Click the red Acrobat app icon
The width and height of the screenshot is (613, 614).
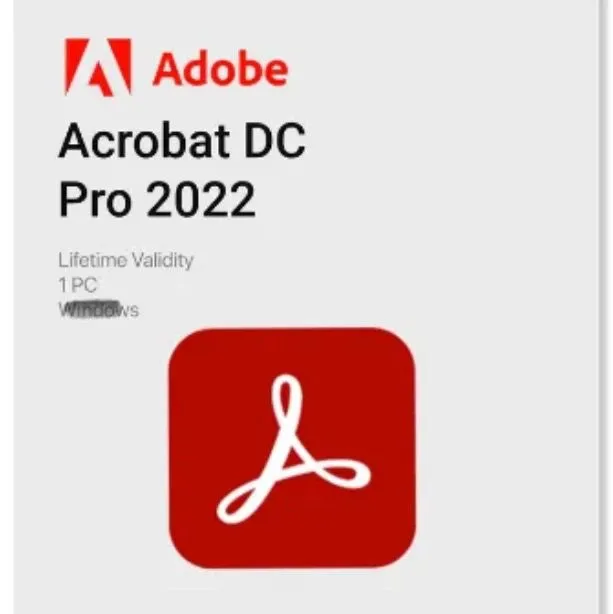point(292,448)
